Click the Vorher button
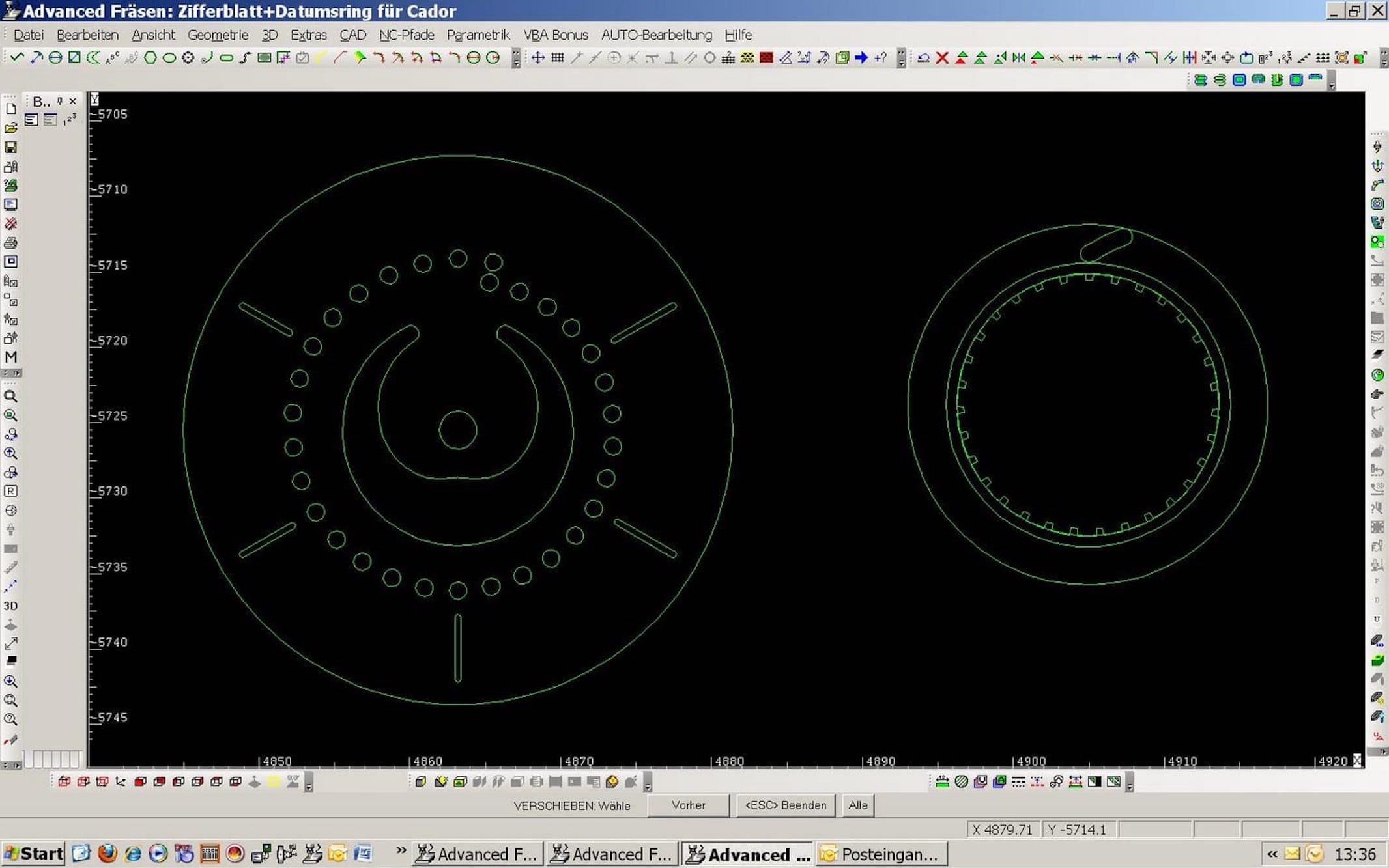The width and height of the screenshot is (1389, 868). [689, 805]
